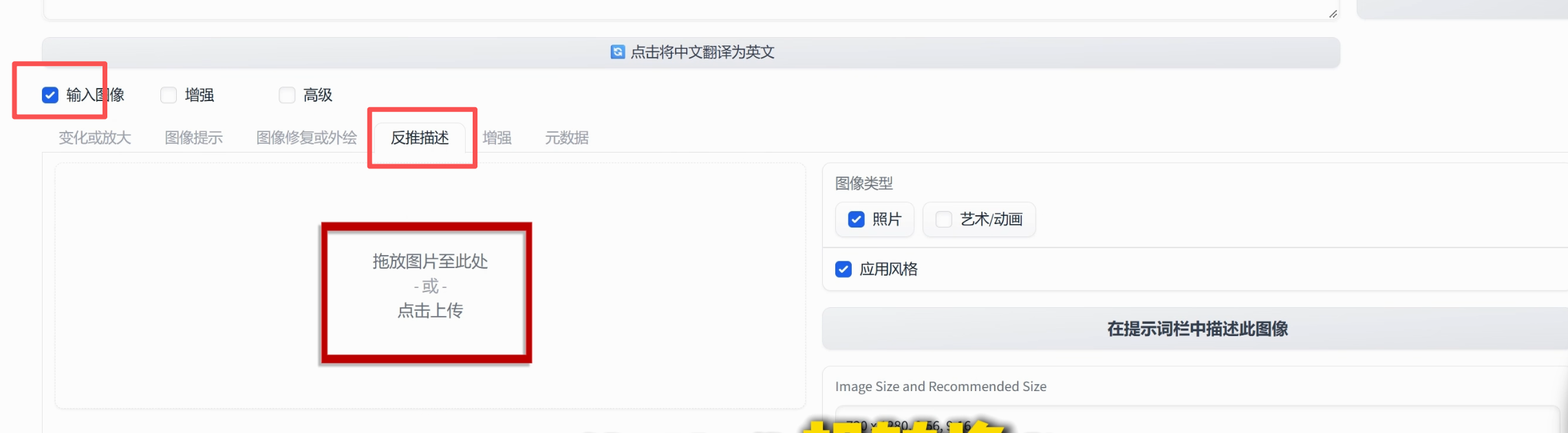Image resolution: width=1568 pixels, height=433 pixels.
Task: Toggle the 应用风格 checkbox
Action: 844,269
